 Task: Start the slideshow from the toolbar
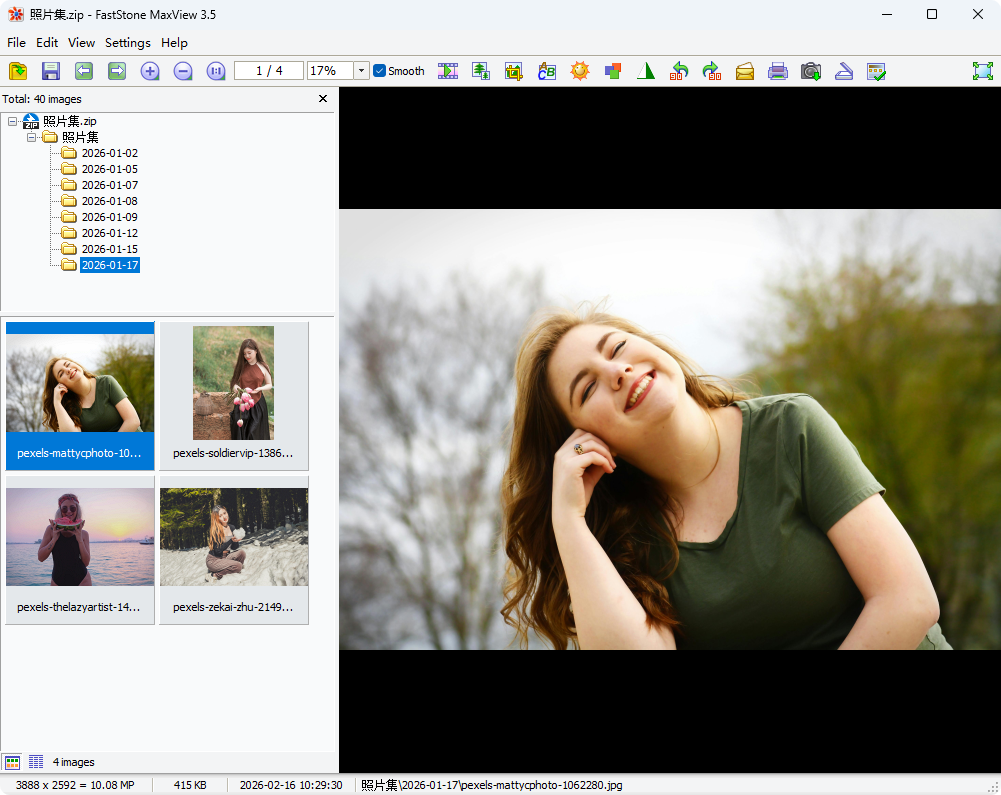[448, 71]
